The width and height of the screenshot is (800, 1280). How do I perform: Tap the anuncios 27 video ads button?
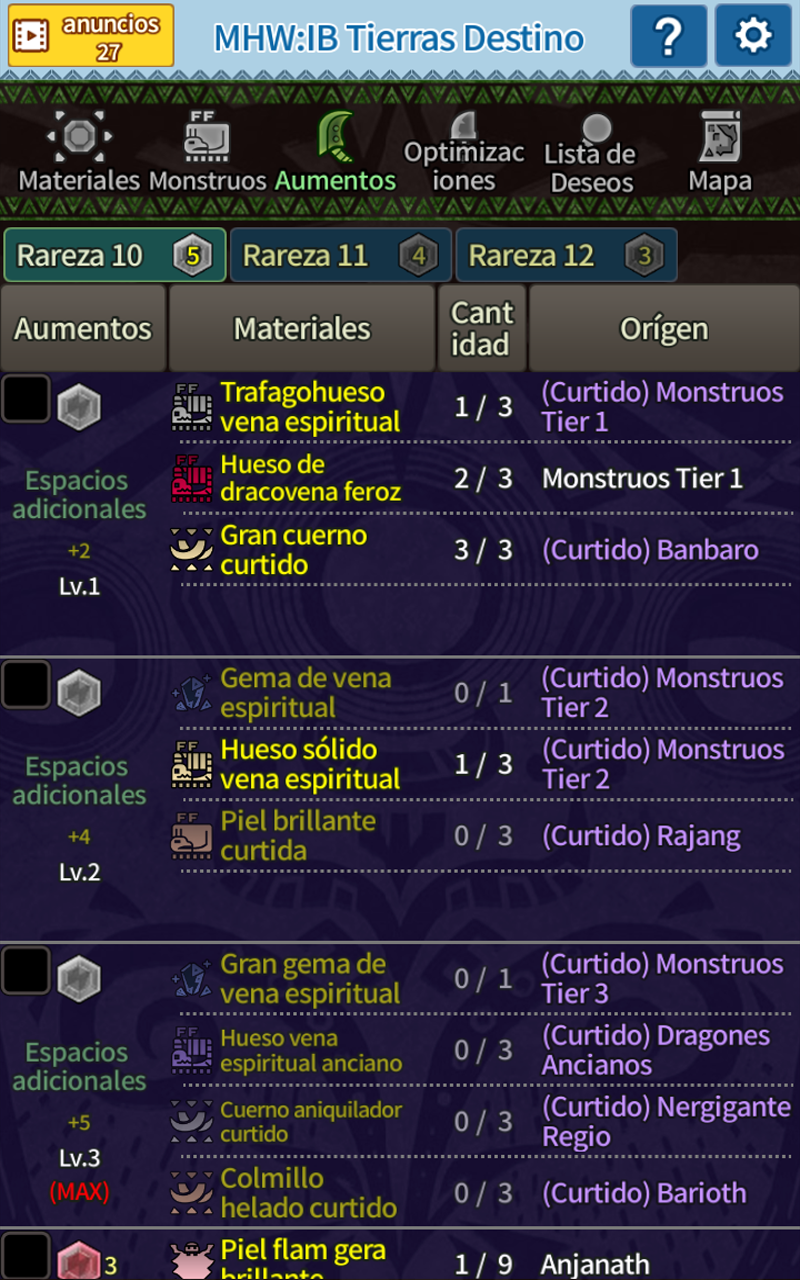(91, 36)
